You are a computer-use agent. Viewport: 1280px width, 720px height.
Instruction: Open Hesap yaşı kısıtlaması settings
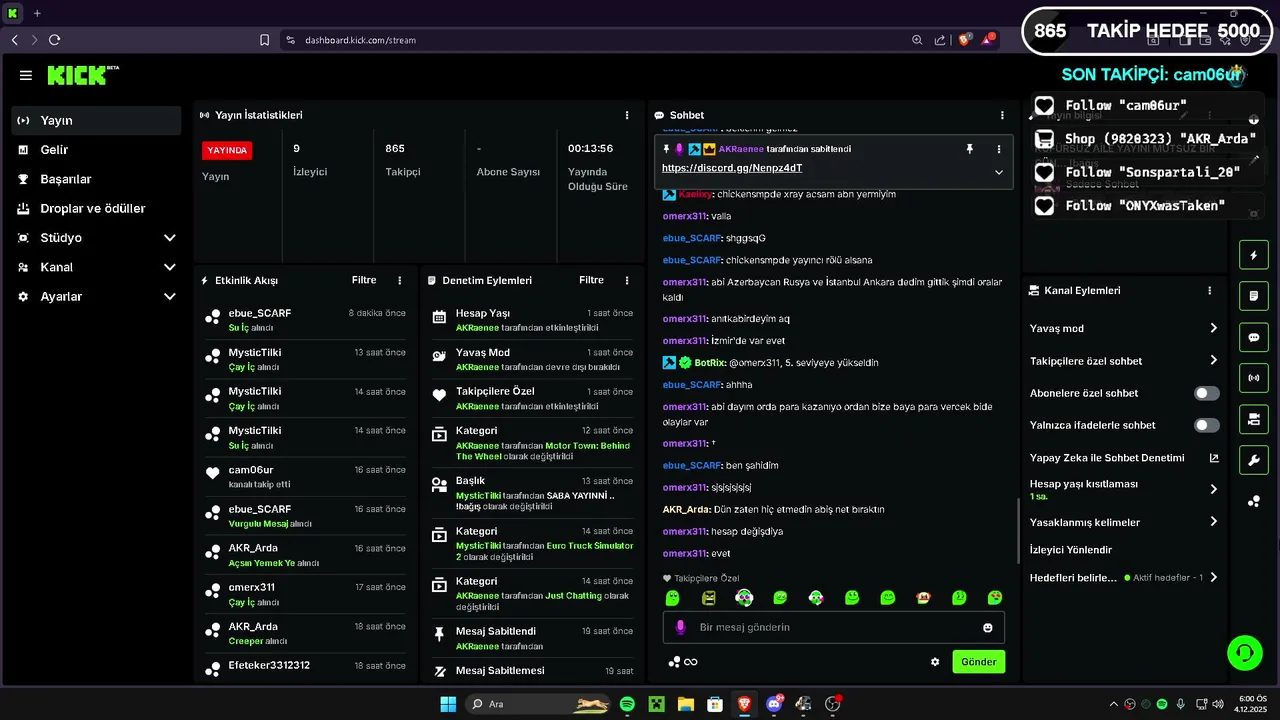1124,489
